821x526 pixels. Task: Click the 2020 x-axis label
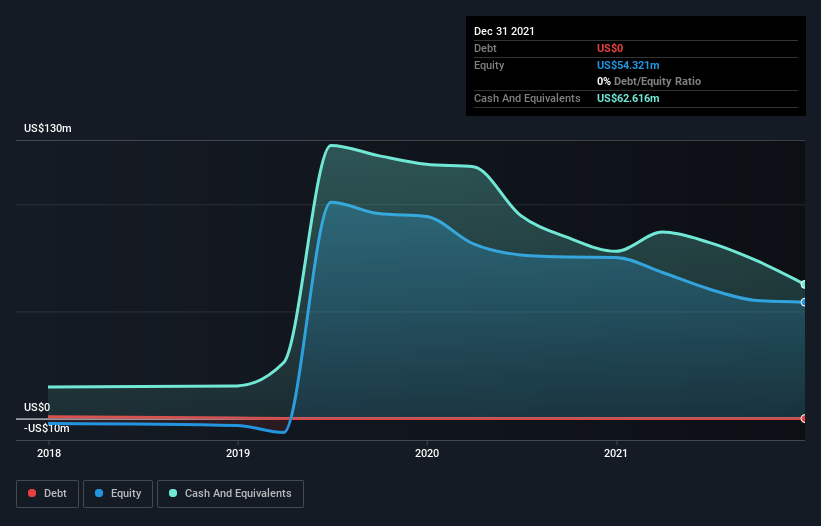point(427,453)
